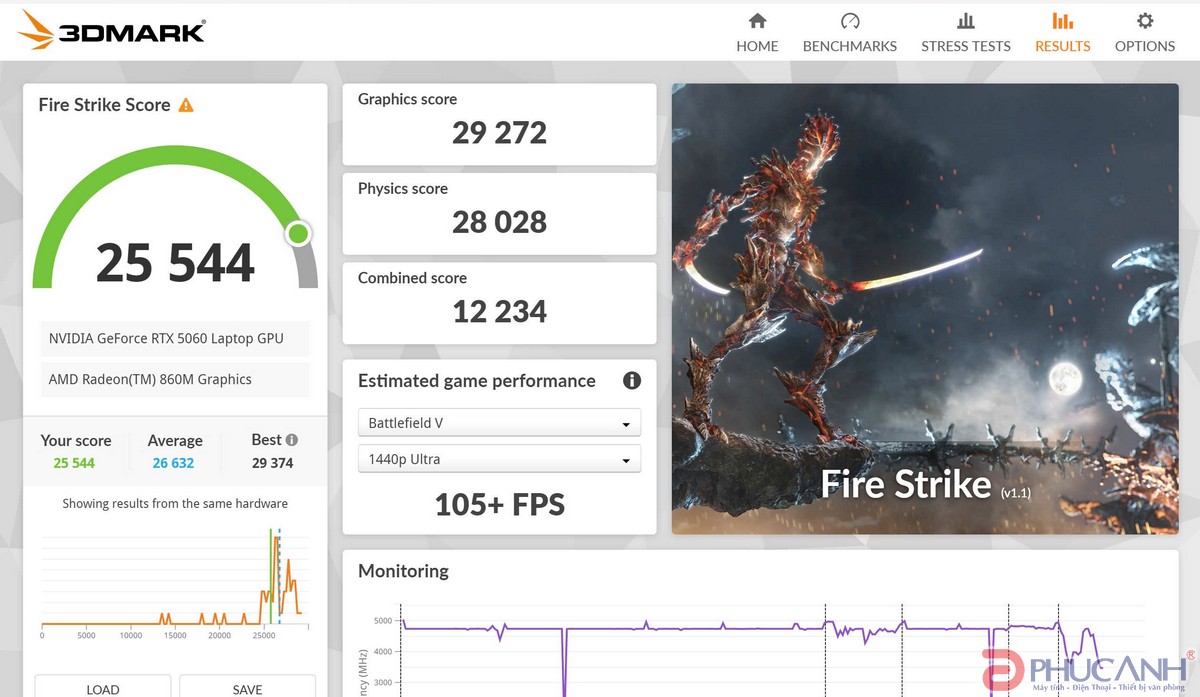
Task: Click the warning icon next to Fire Strike Score
Action: point(187,104)
